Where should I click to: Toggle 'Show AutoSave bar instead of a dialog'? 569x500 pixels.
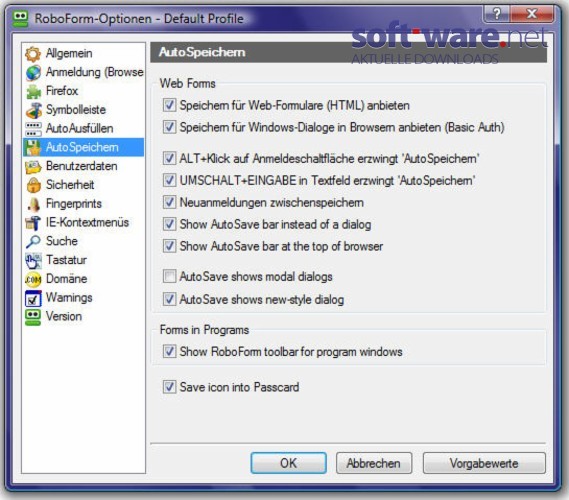tap(169, 224)
